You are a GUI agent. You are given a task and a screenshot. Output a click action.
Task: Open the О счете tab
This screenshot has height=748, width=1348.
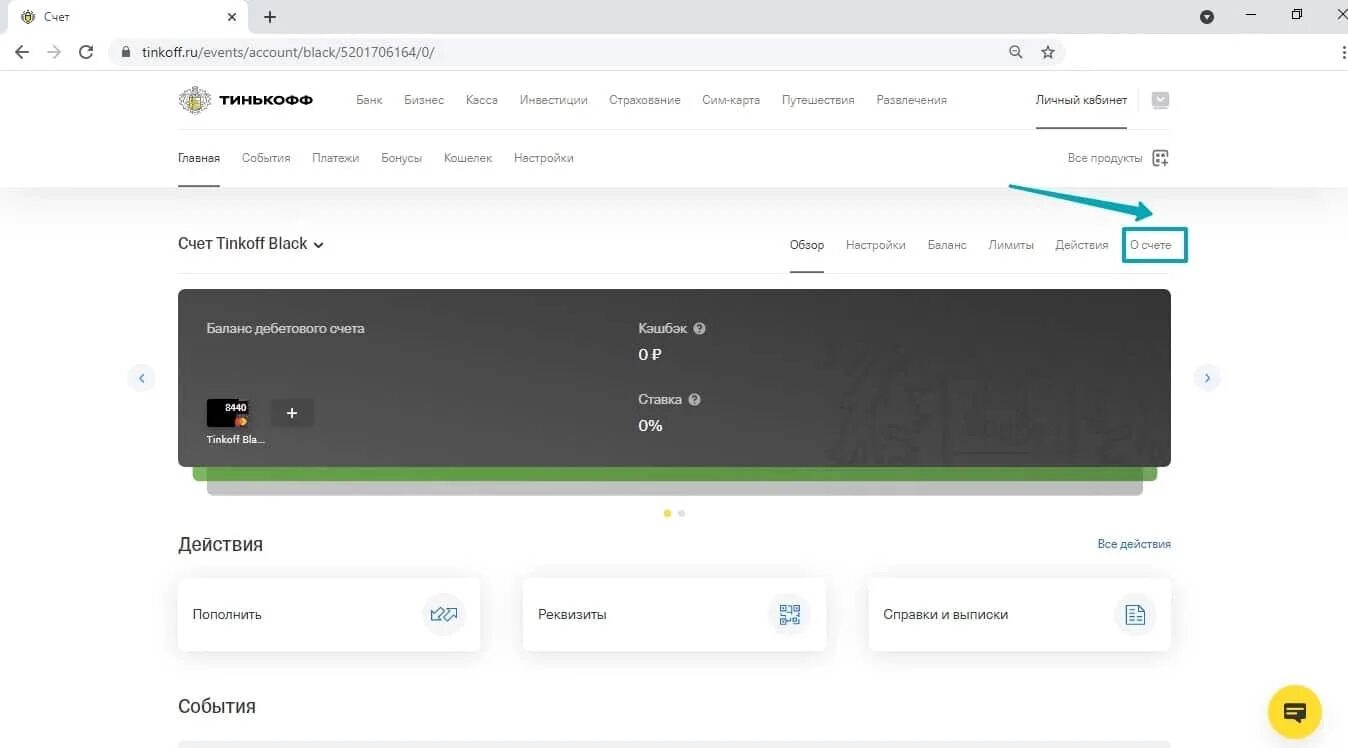tap(1151, 245)
